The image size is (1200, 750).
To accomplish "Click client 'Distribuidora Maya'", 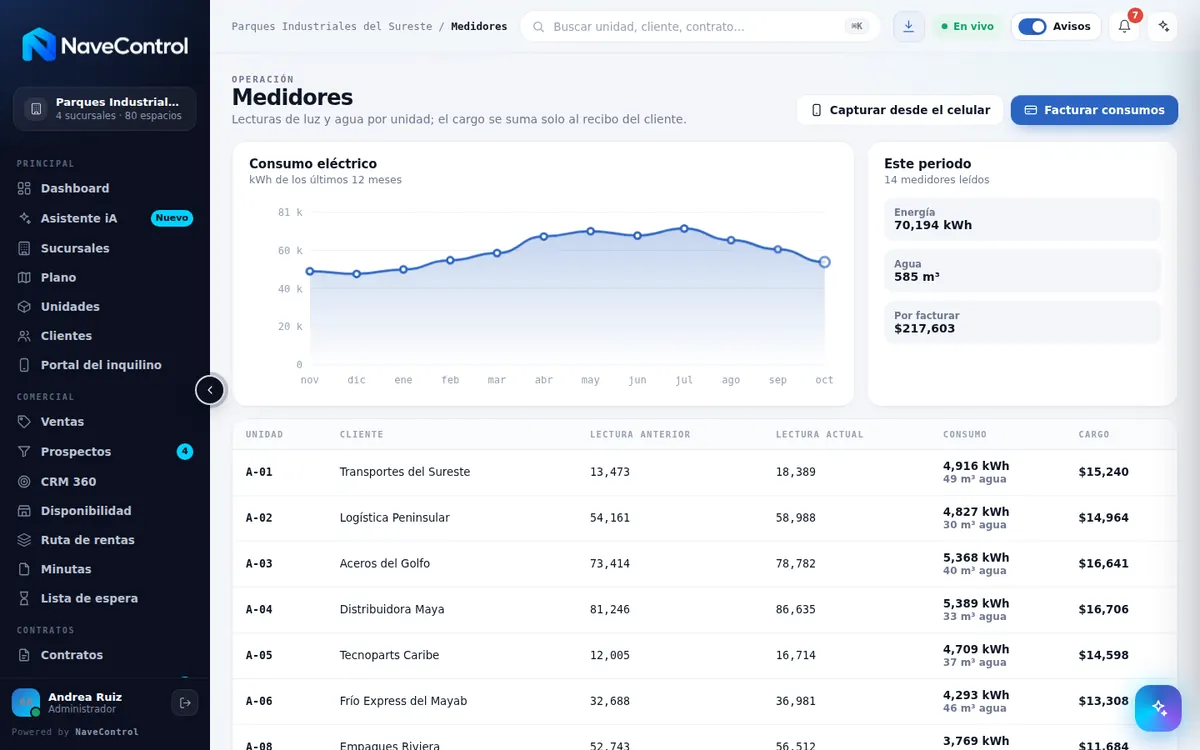I will (392, 610).
